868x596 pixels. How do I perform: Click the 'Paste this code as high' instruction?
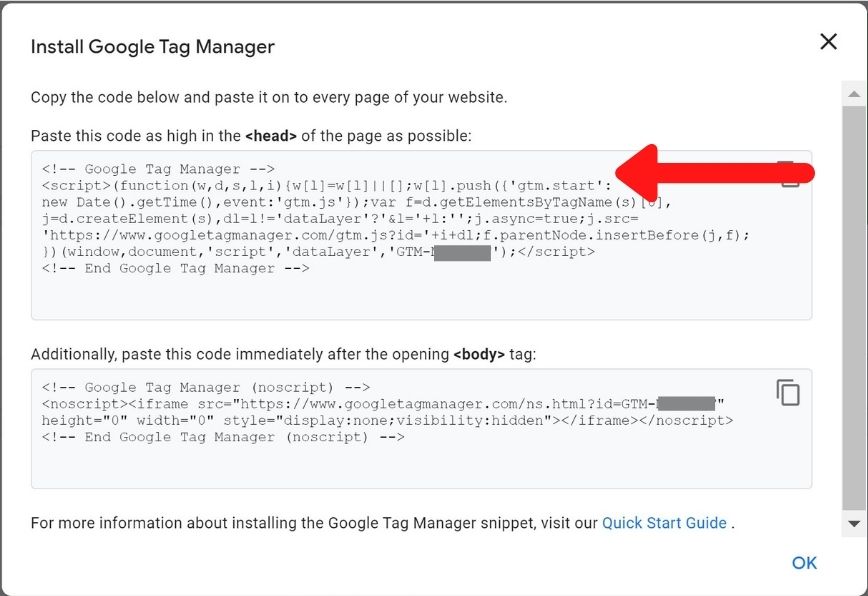251,136
